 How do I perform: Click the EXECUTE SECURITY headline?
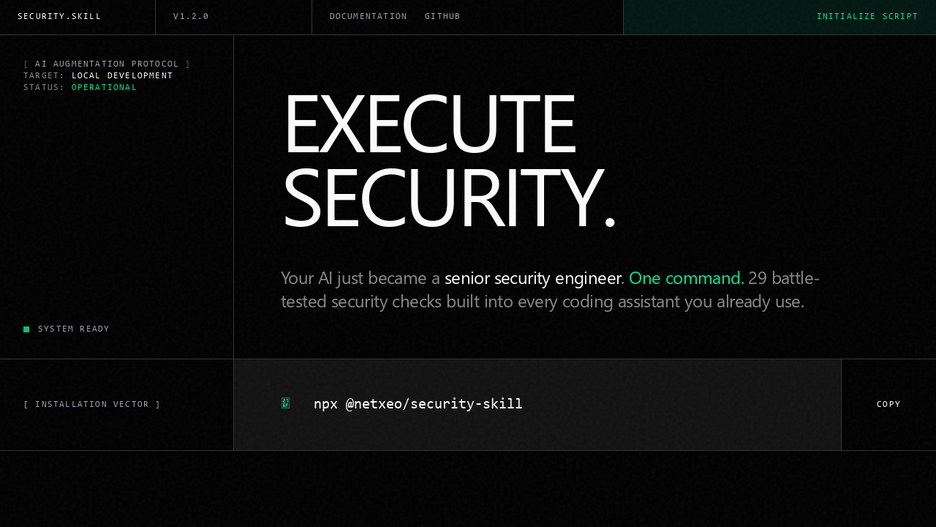pos(448,160)
